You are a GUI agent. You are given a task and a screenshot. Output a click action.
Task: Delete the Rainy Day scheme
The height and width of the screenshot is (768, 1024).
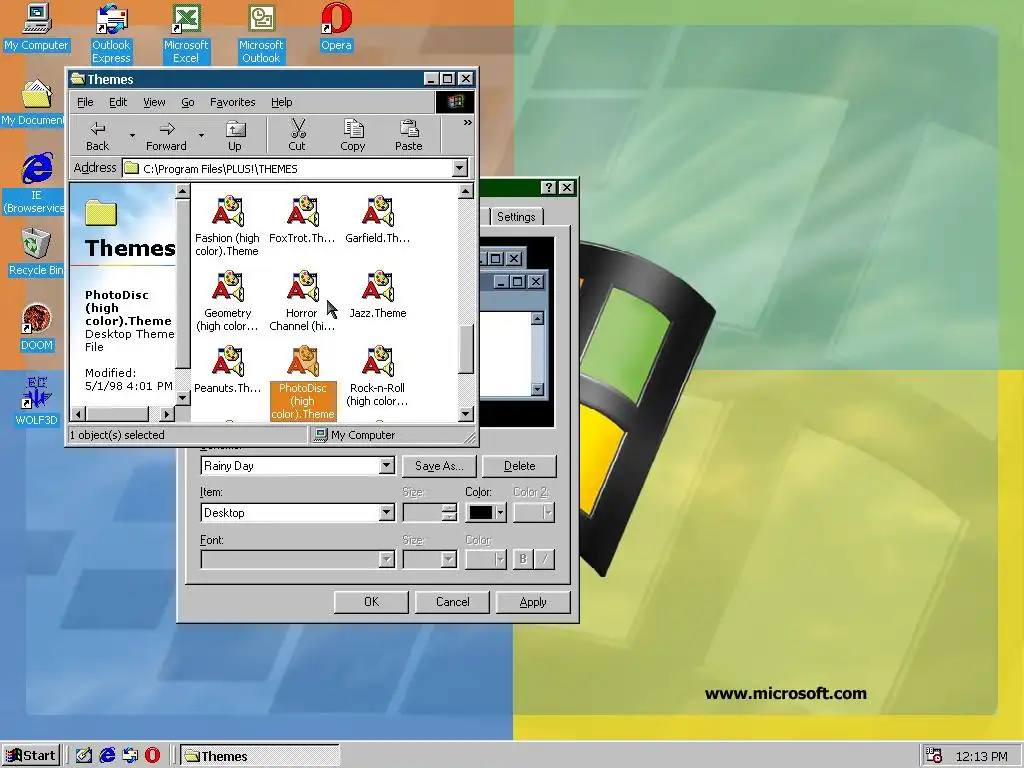click(x=520, y=466)
